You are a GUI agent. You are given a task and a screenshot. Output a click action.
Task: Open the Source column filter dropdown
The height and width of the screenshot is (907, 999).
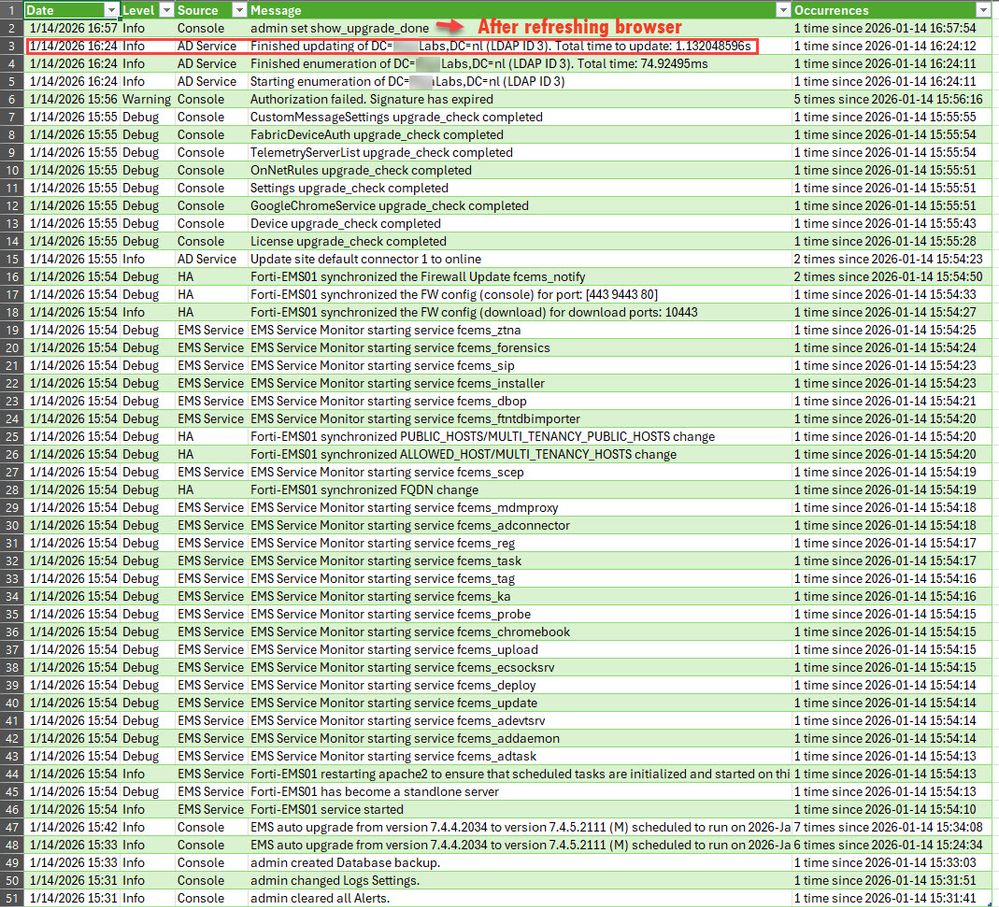237,10
